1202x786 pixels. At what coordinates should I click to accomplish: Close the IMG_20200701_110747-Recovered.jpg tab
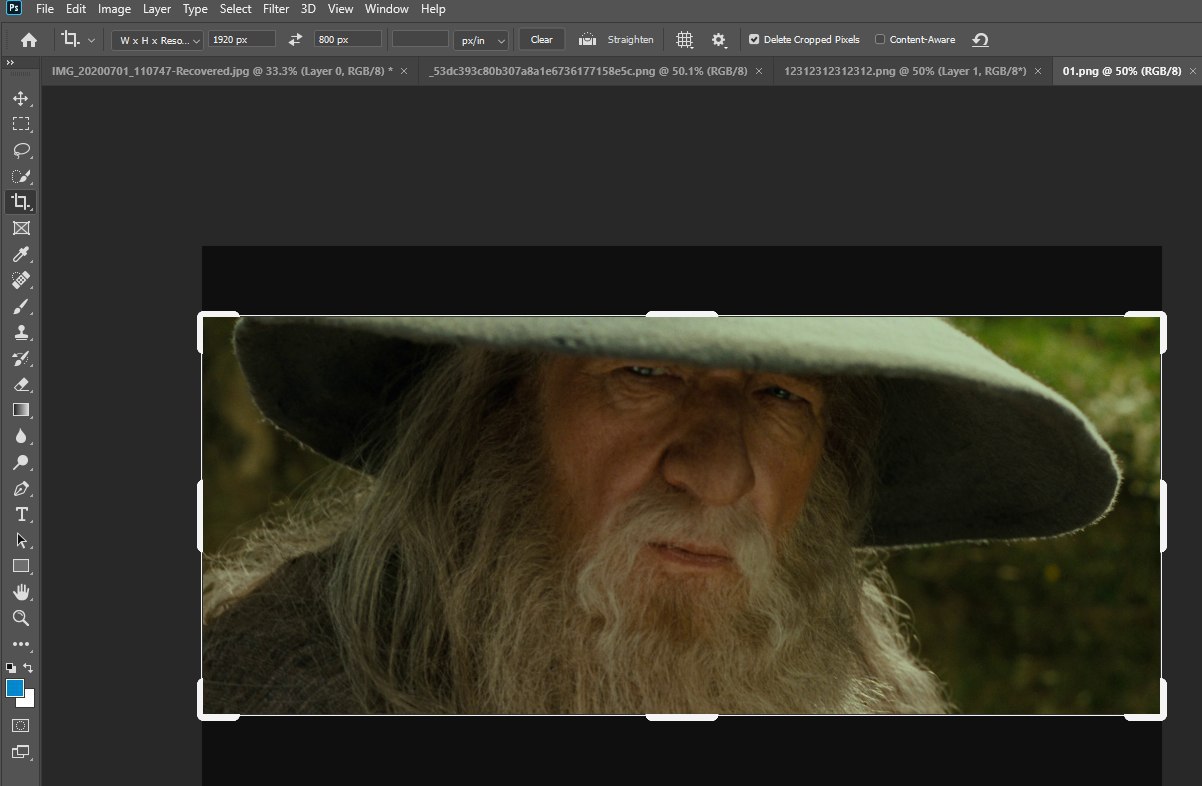[404, 71]
